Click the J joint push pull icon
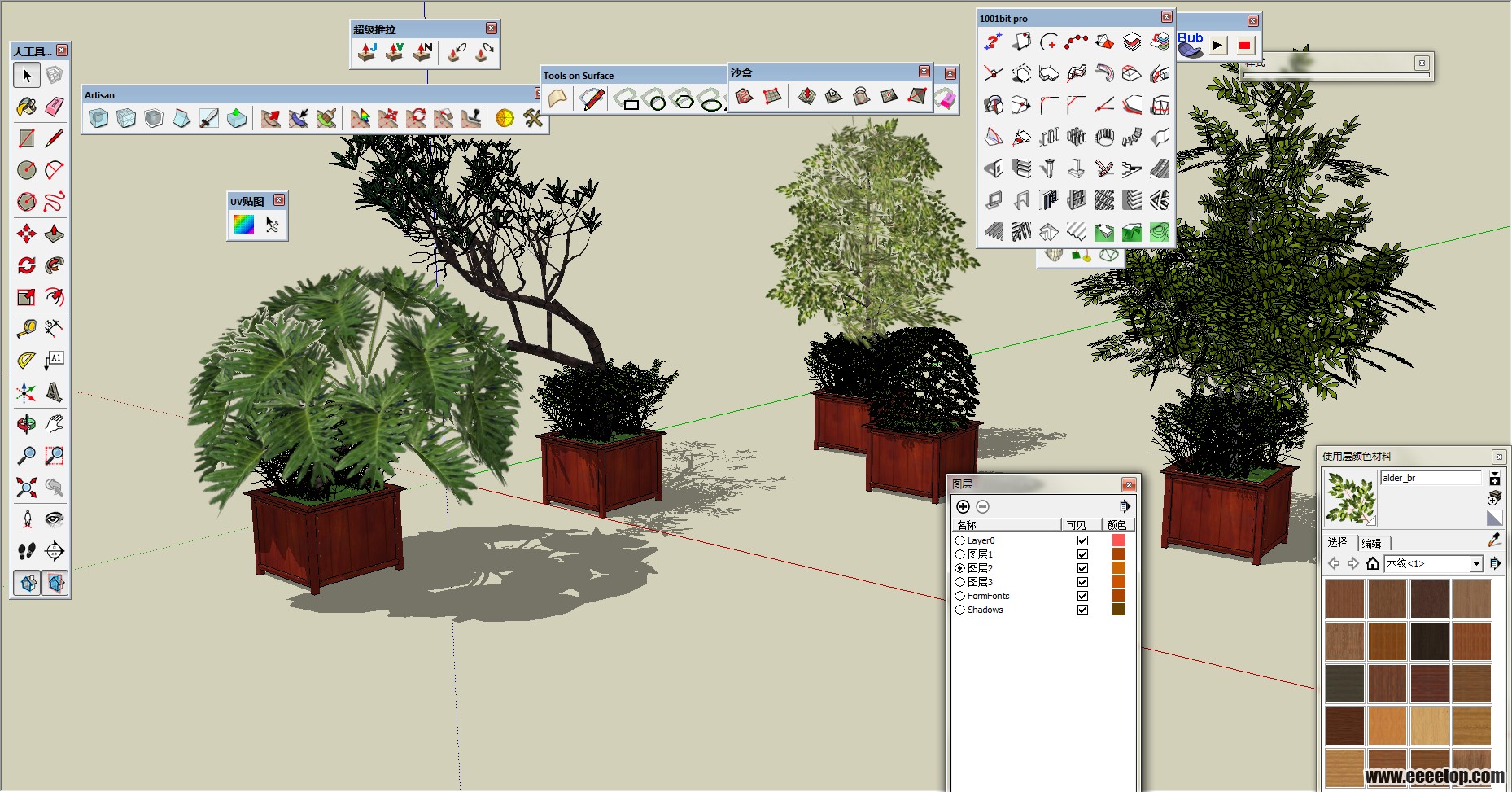This screenshot has width=1512, height=792. (x=367, y=52)
